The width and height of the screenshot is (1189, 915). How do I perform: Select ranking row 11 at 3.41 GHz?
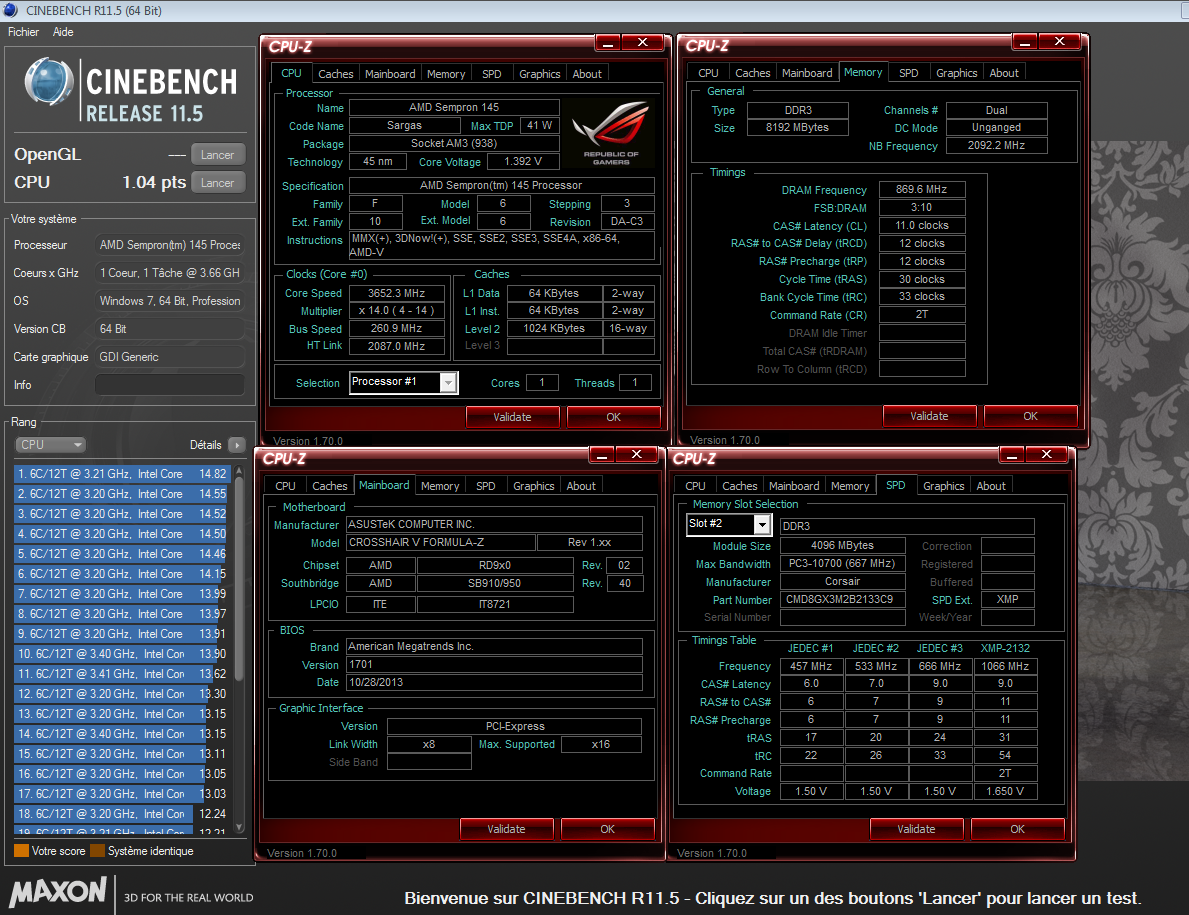coord(121,674)
